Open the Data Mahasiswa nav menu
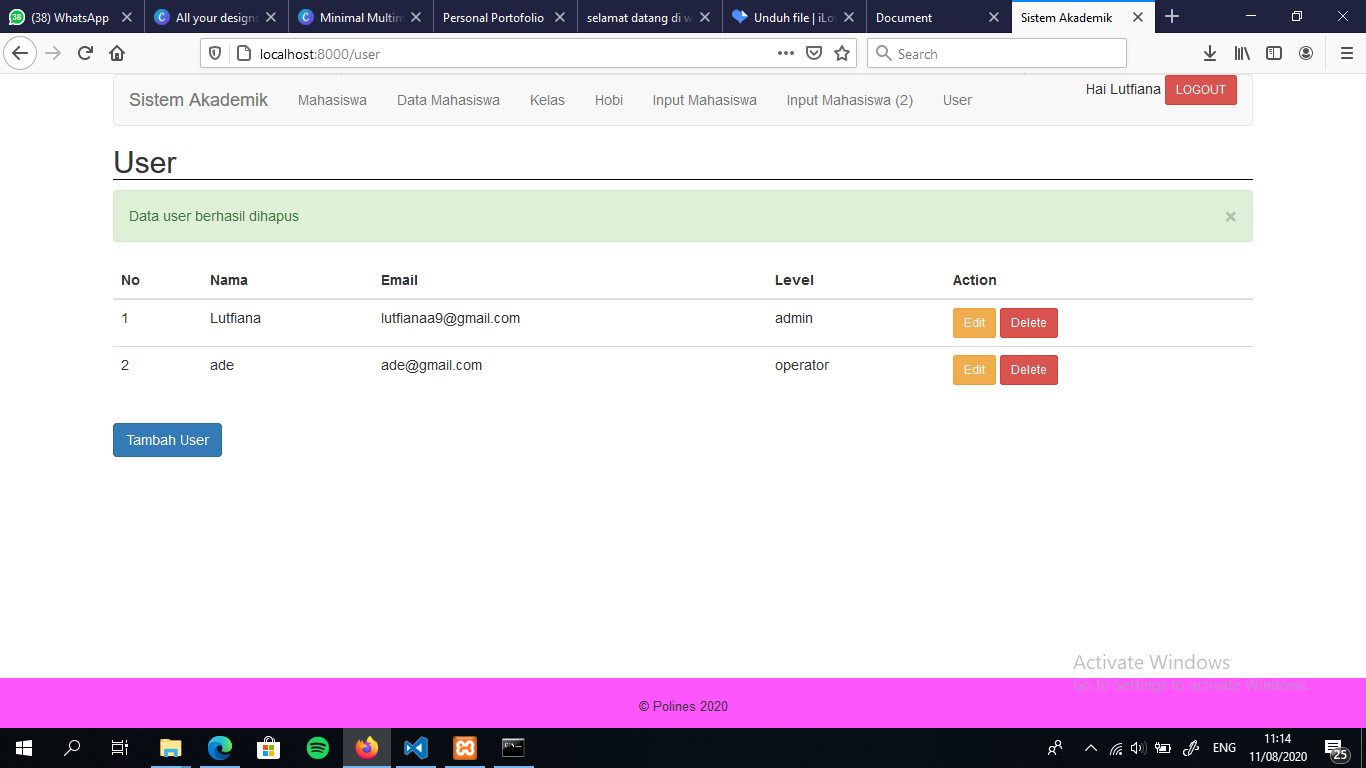Viewport: 1366px width, 768px height. [x=448, y=100]
